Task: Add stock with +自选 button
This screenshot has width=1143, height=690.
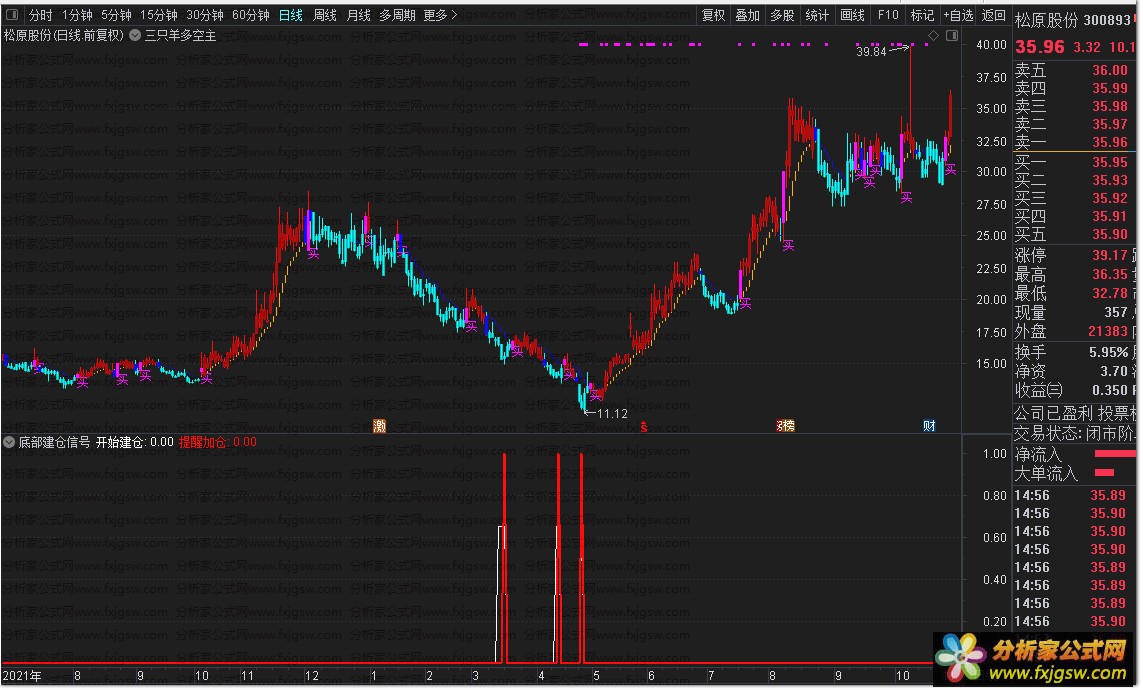Action: pyautogui.click(x=958, y=15)
